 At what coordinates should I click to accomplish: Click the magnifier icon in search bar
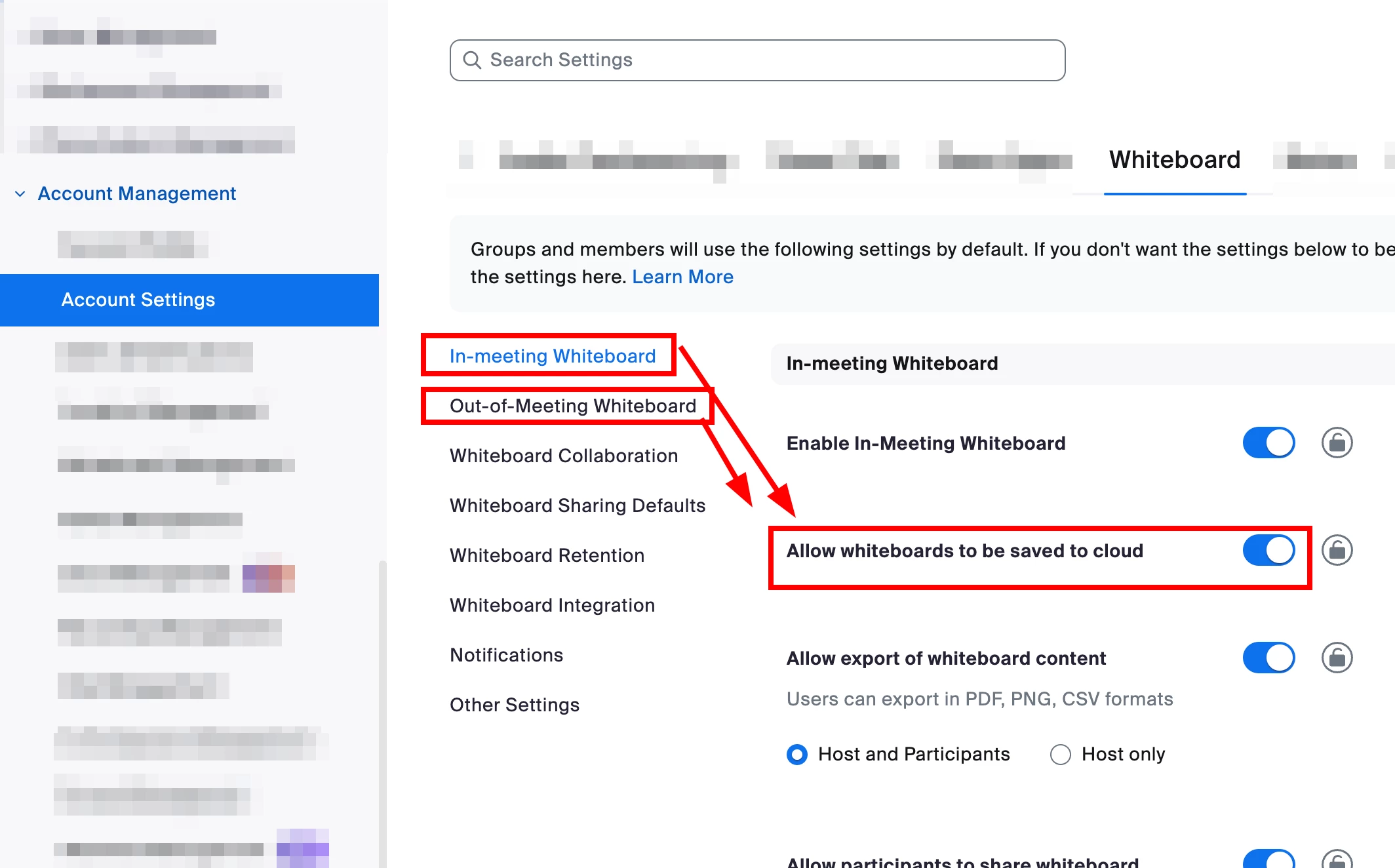[472, 60]
